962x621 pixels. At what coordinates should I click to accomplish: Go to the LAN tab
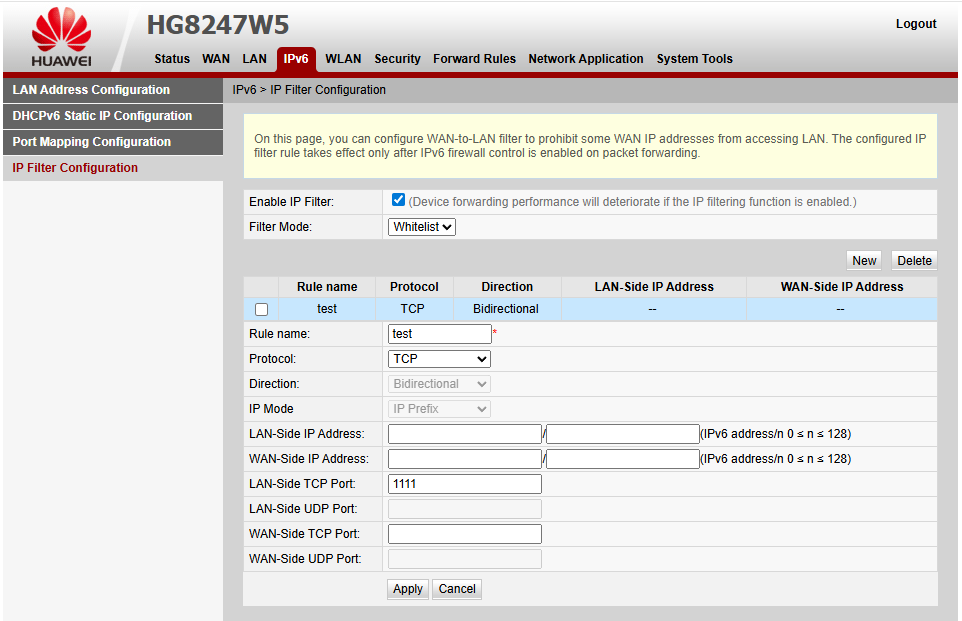click(x=255, y=59)
